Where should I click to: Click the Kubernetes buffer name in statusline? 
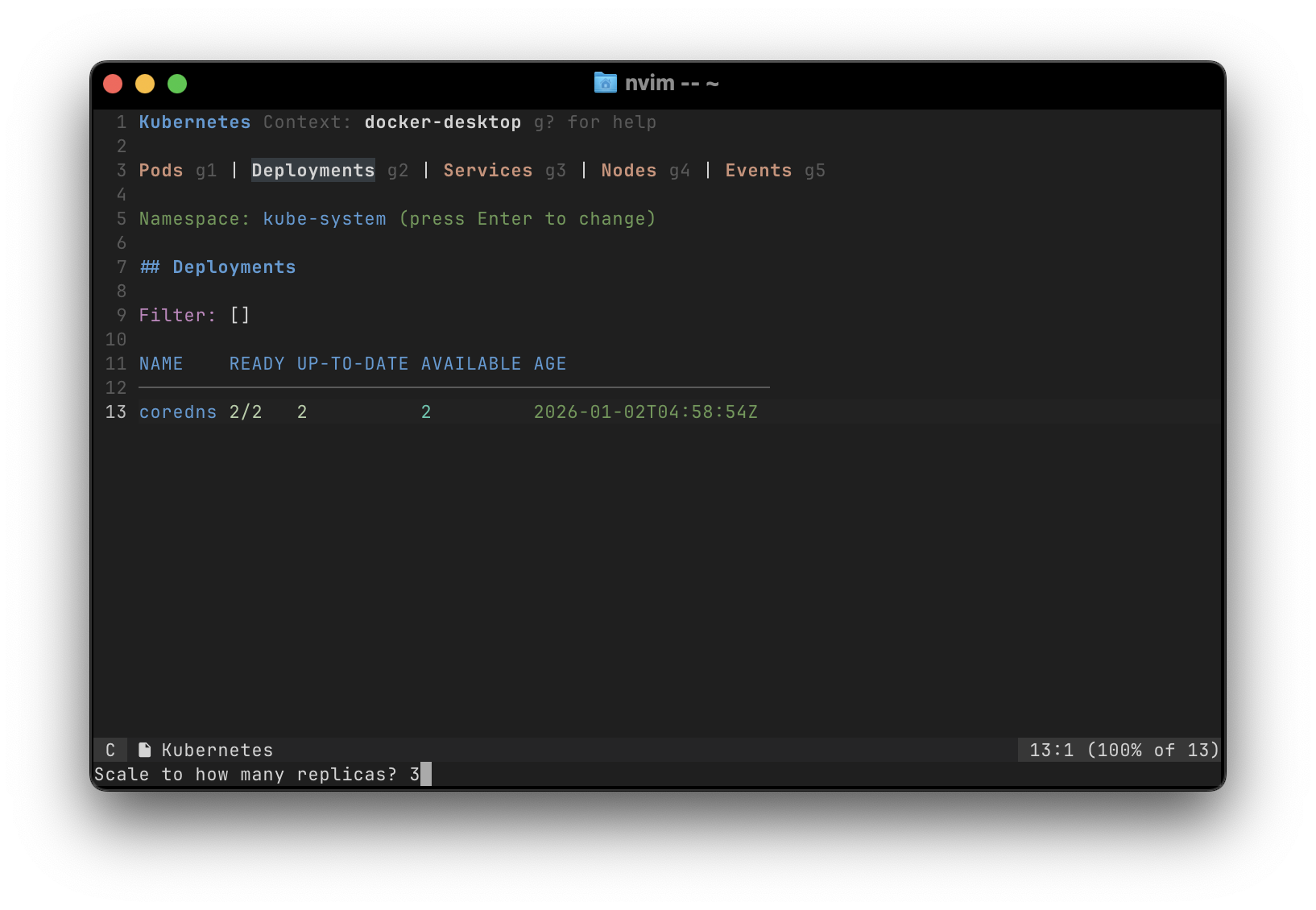point(217,750)
